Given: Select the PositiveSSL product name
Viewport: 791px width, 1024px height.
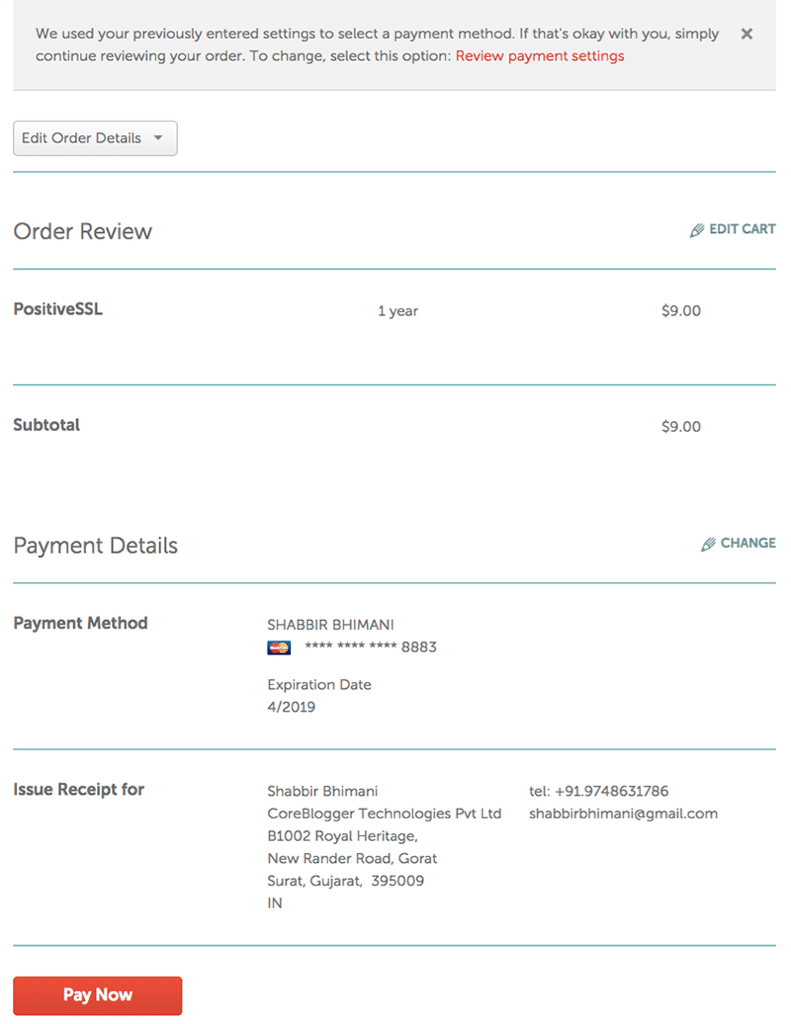Looking at the screenshot, I should pyautogui.click(x=58, y=309).
